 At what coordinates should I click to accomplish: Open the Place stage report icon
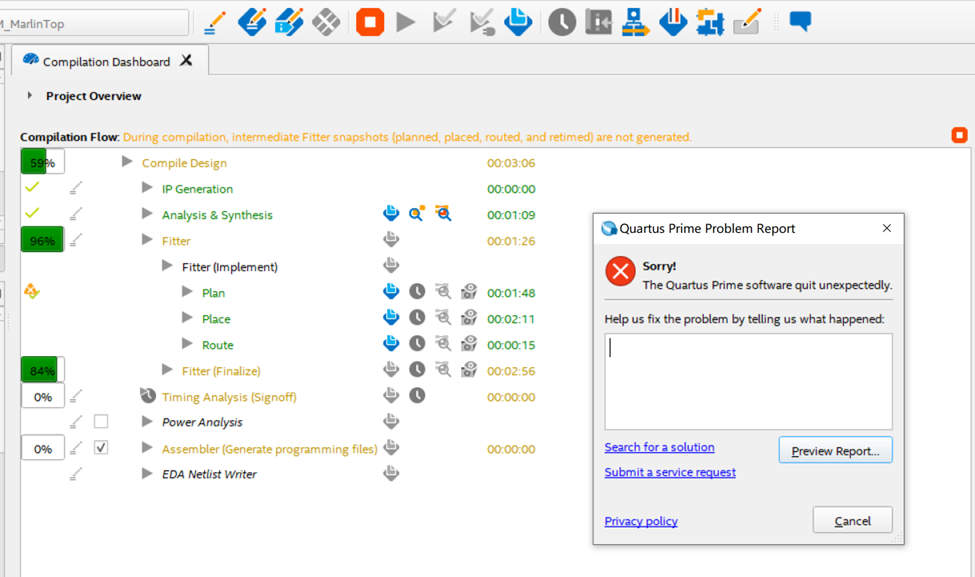tap(391, 318)
